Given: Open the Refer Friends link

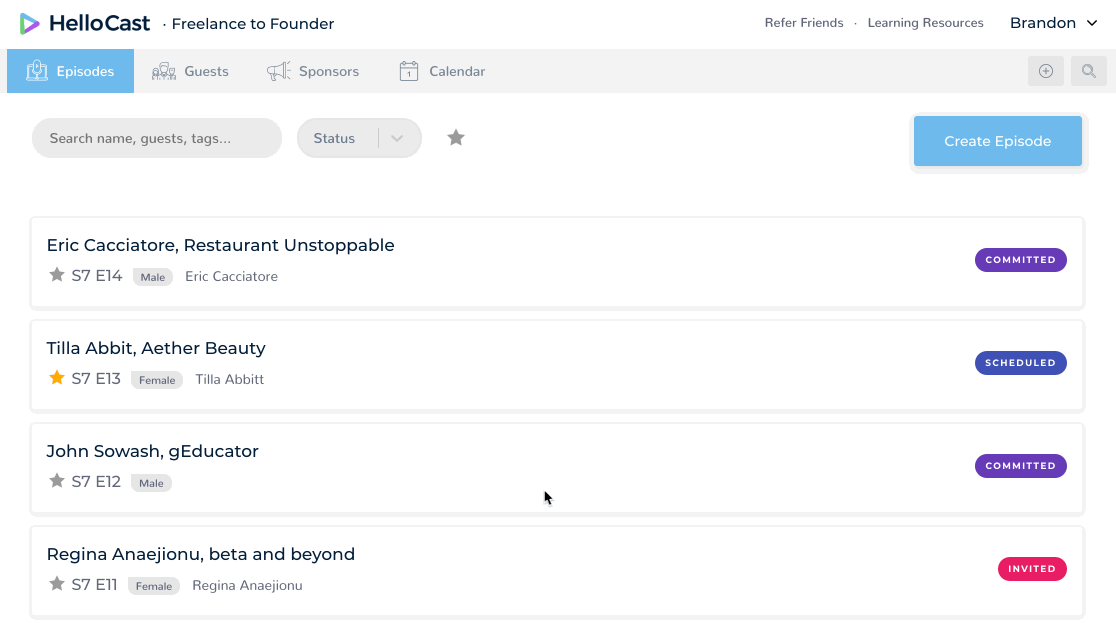Looking at the screenshot, I should point(804,23).
